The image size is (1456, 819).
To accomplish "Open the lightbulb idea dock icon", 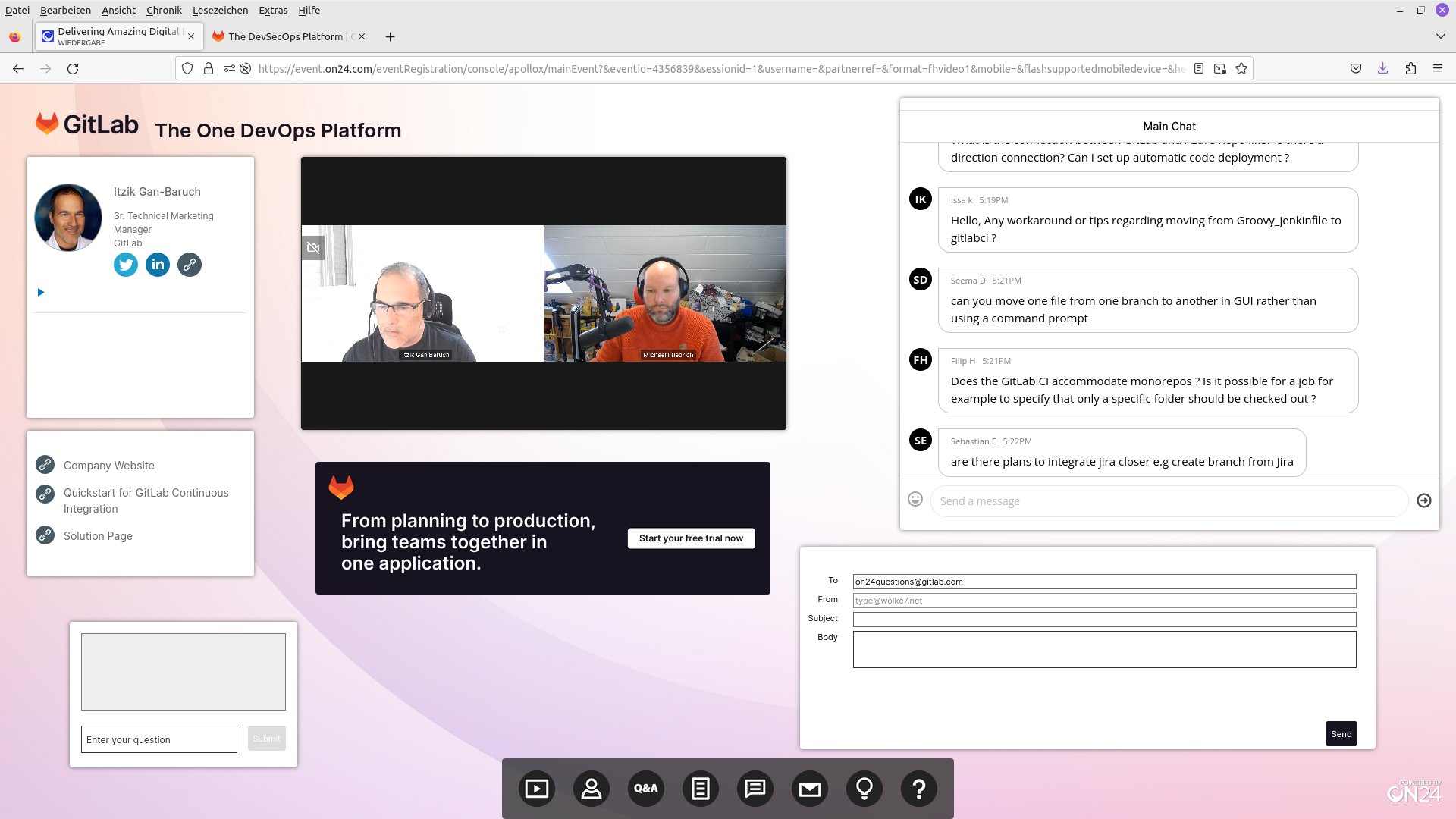I will coord(864,789).
